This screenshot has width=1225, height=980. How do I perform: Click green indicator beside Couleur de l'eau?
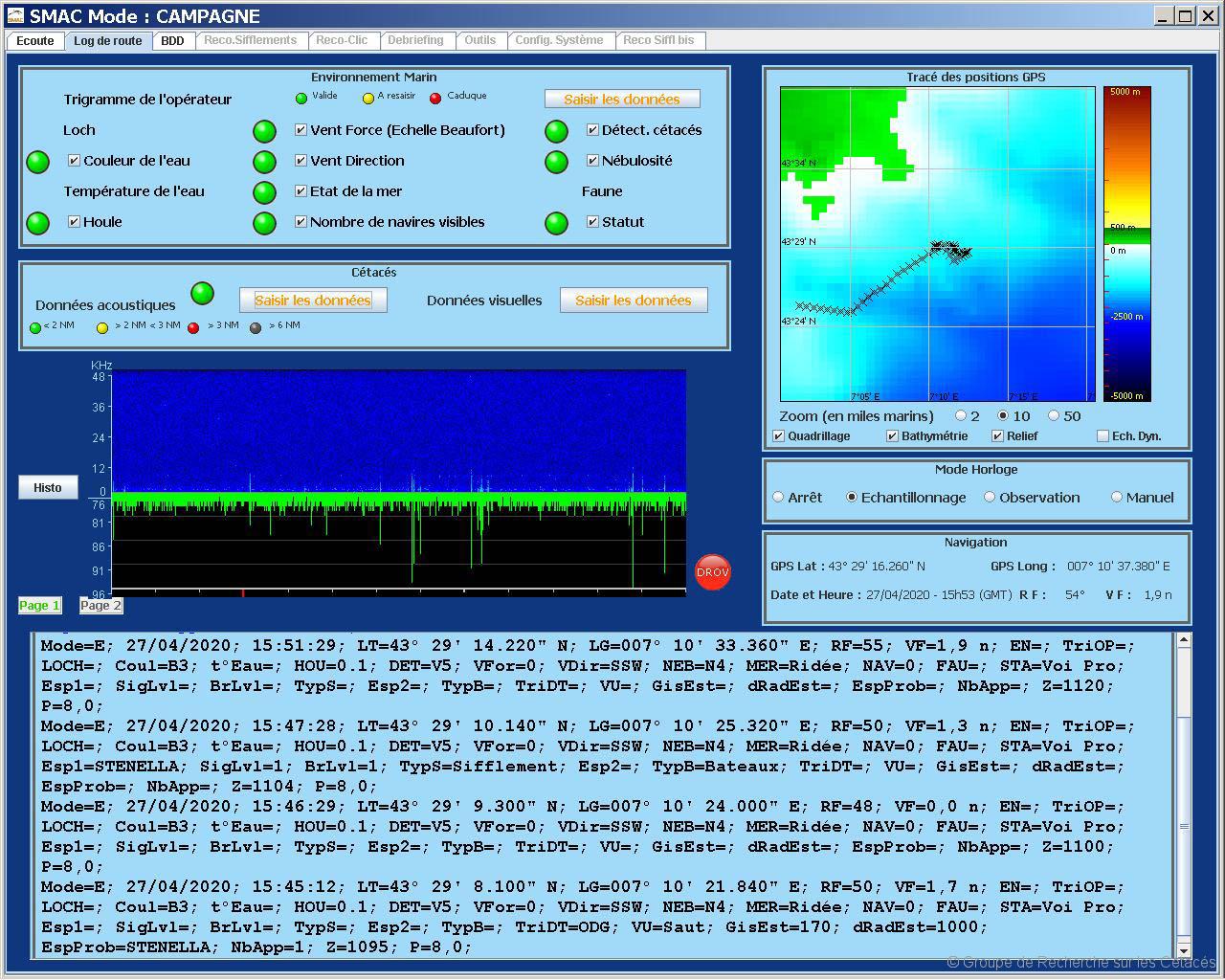[x=37, y=162]
